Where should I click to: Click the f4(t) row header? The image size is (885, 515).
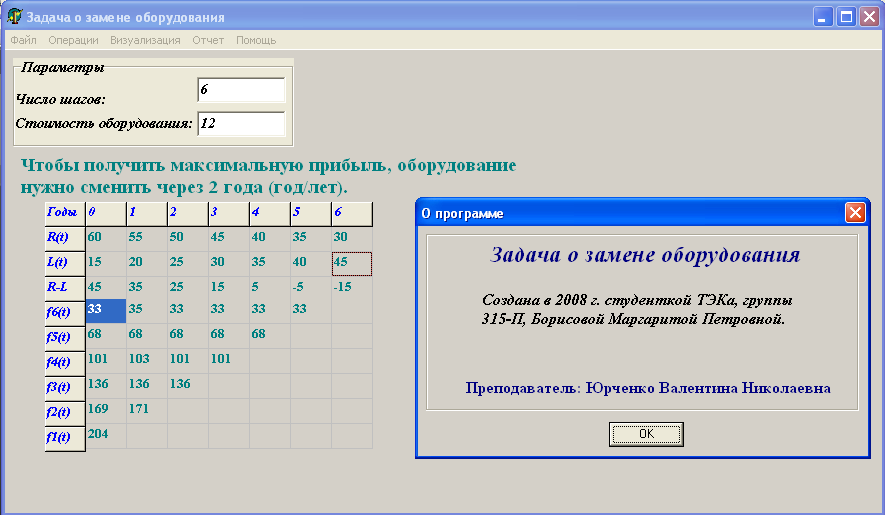pos(65,363)
